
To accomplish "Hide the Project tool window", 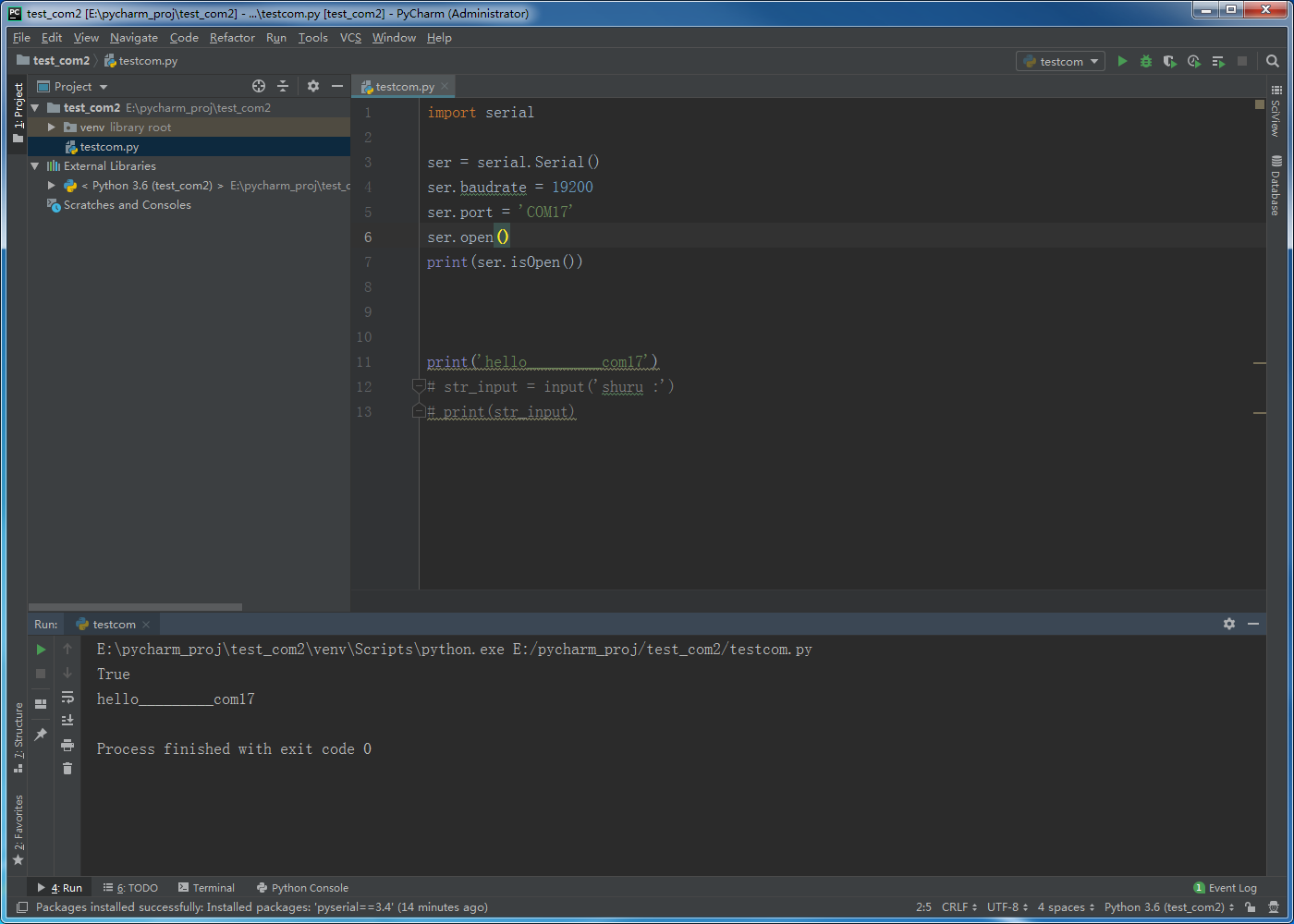I will tap(337, 86).
